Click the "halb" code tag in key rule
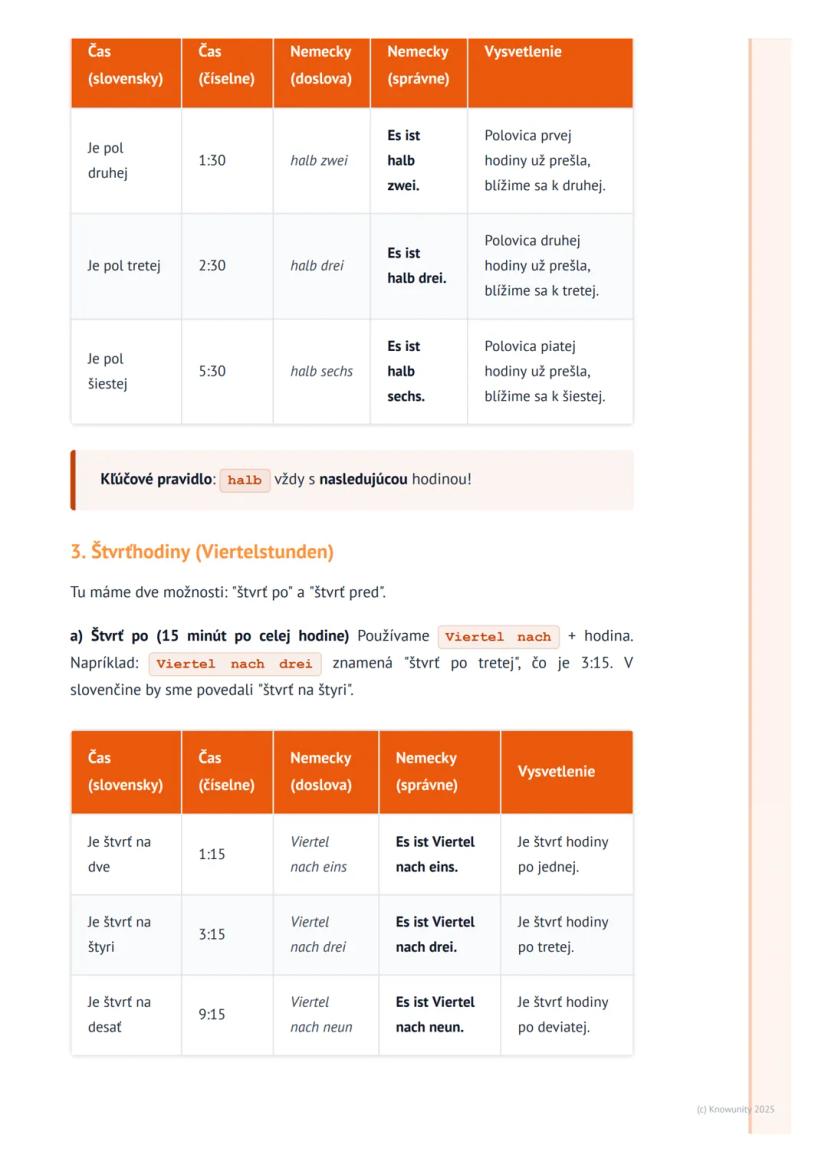828x1171 pixels. point(244,480)
